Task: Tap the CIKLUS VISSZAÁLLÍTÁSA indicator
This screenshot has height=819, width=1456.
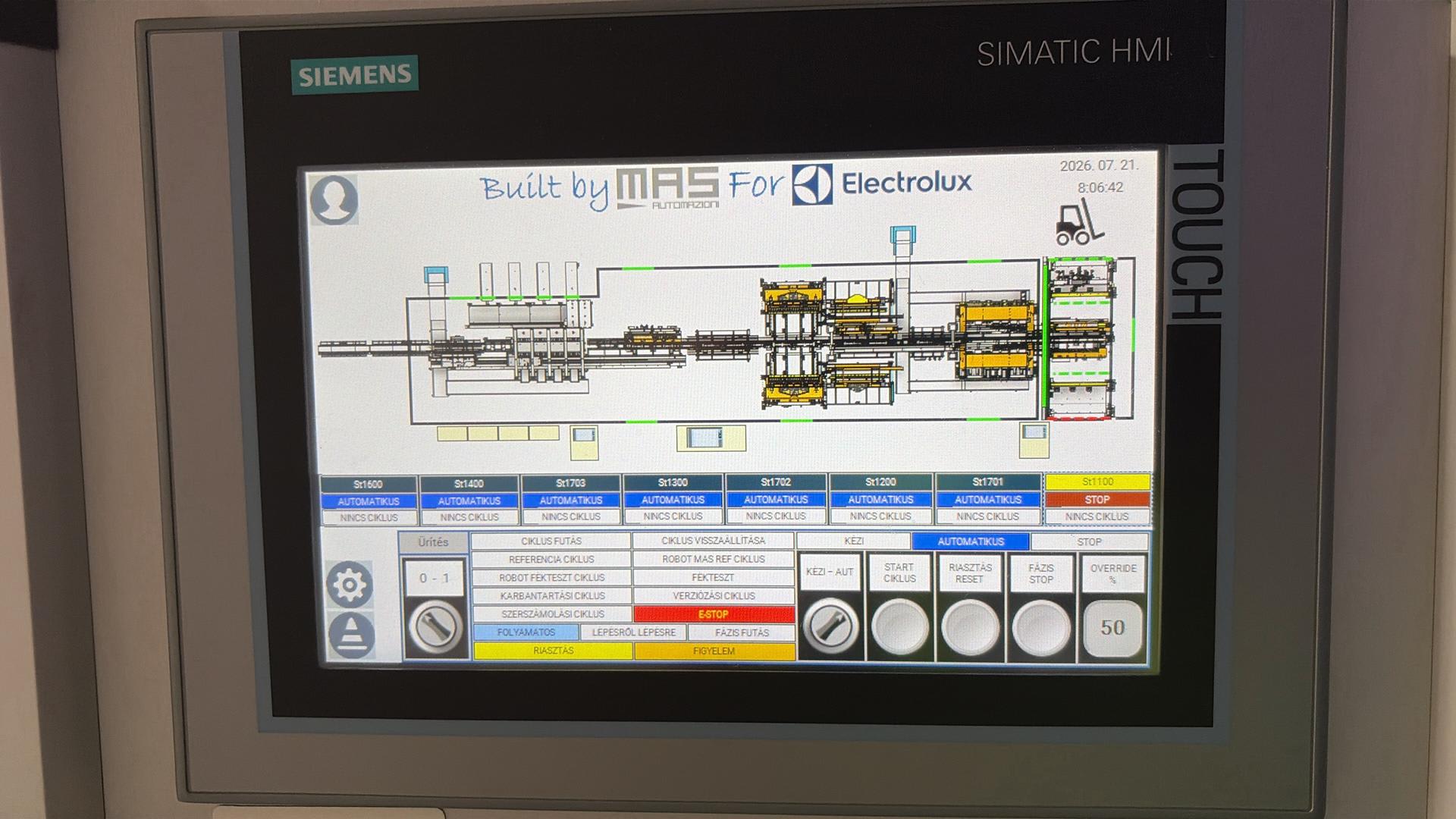Action: pyautogui.click(x=714, y=541)
